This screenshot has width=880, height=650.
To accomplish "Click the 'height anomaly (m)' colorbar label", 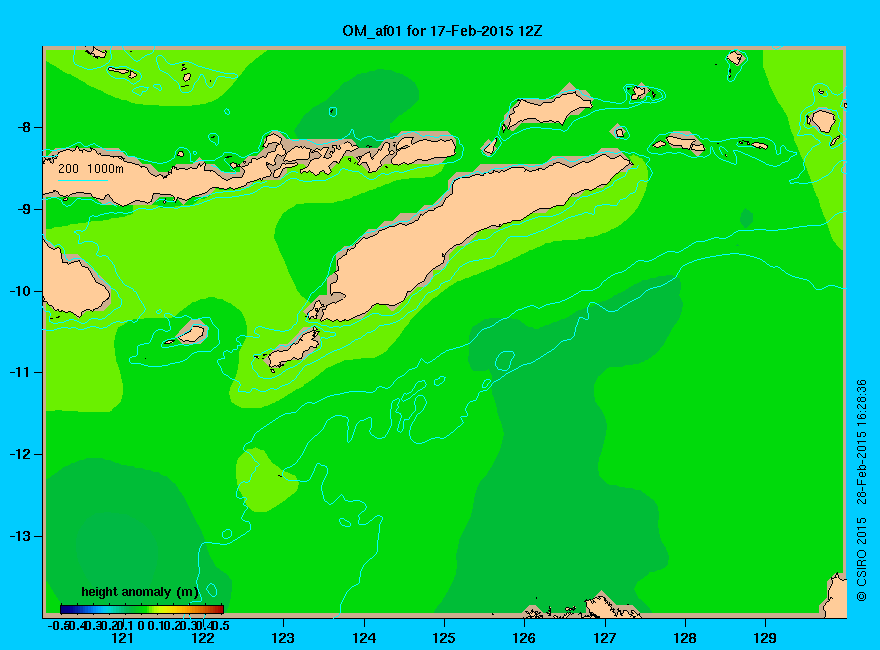I will [140, 592].
